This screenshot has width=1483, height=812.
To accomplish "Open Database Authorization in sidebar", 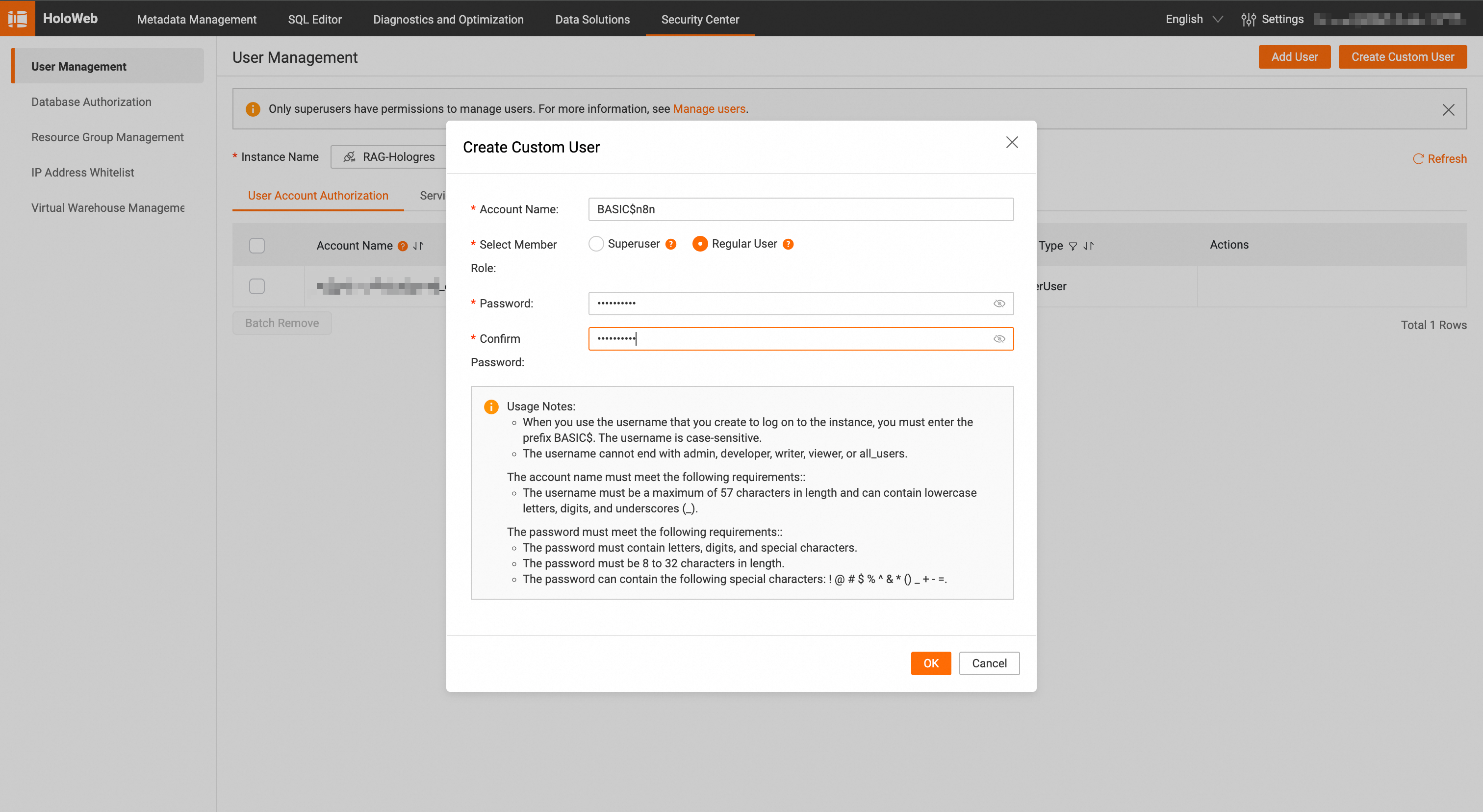I will click(91, 102).
